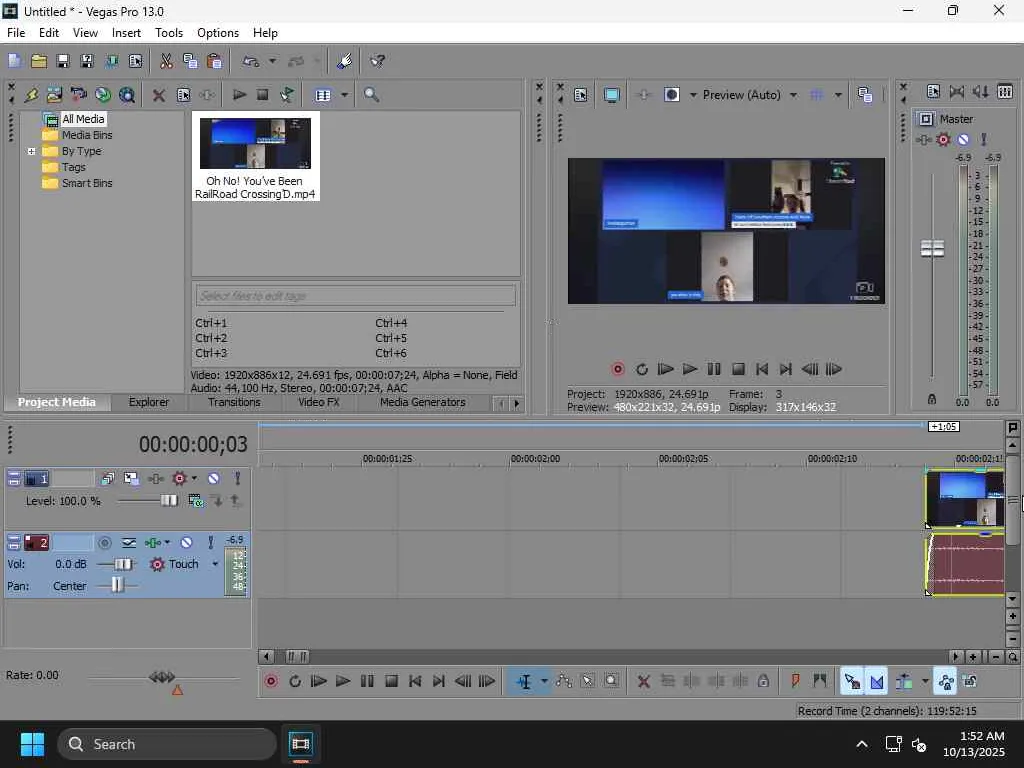Arm audio track 2 for record
The height and width of the screenshot is (768, 1024).
(104, 543)
